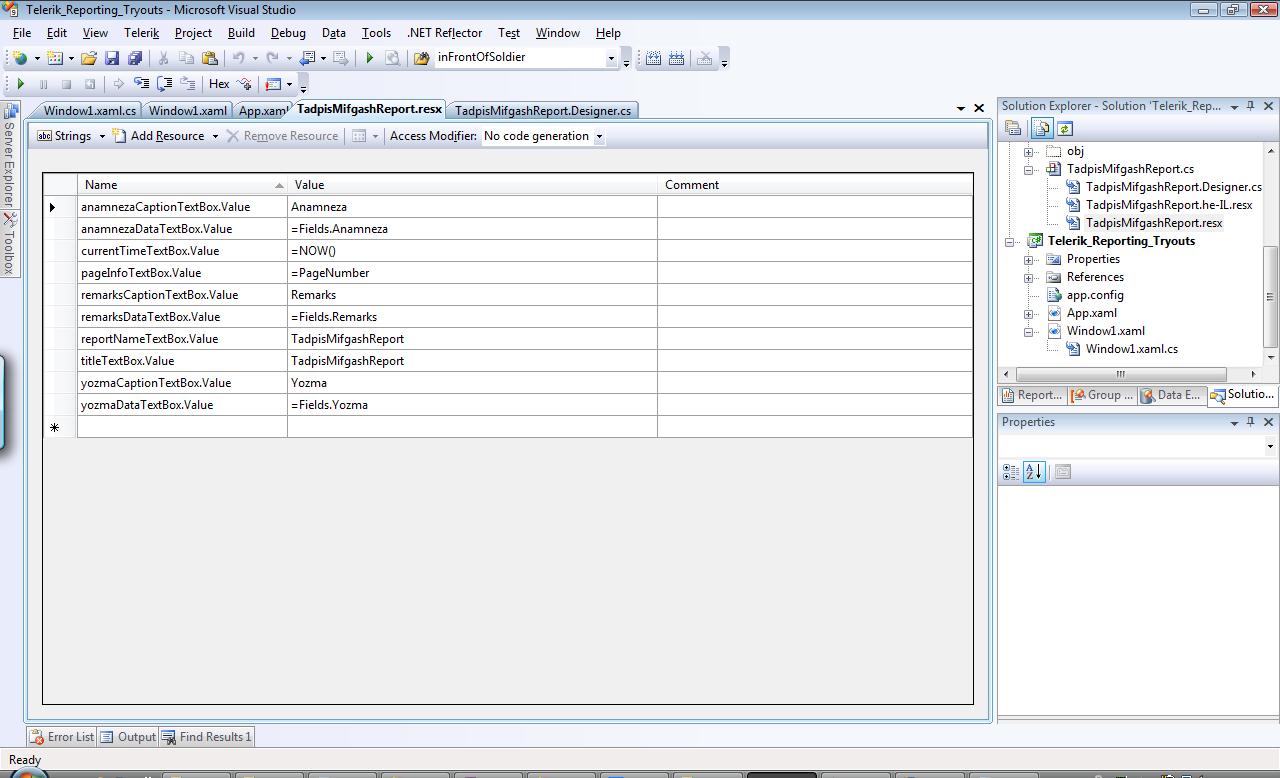This screenshot has width=1280, height=778.
Task: Click the Find in Files icon beside inFrontOfSoldier
Action: (422, 58)
